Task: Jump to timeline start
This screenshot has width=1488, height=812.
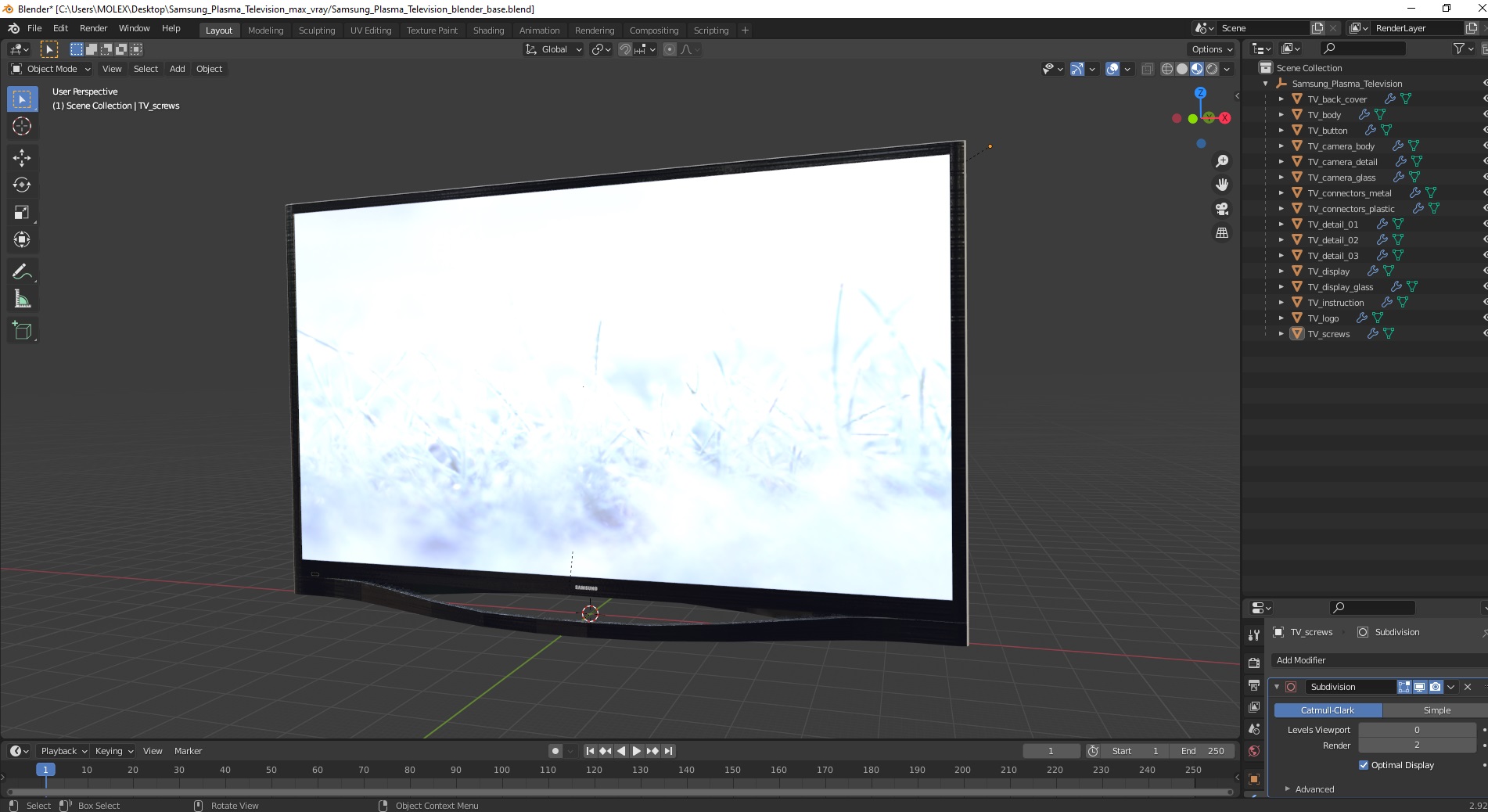Action: point(590,751)
